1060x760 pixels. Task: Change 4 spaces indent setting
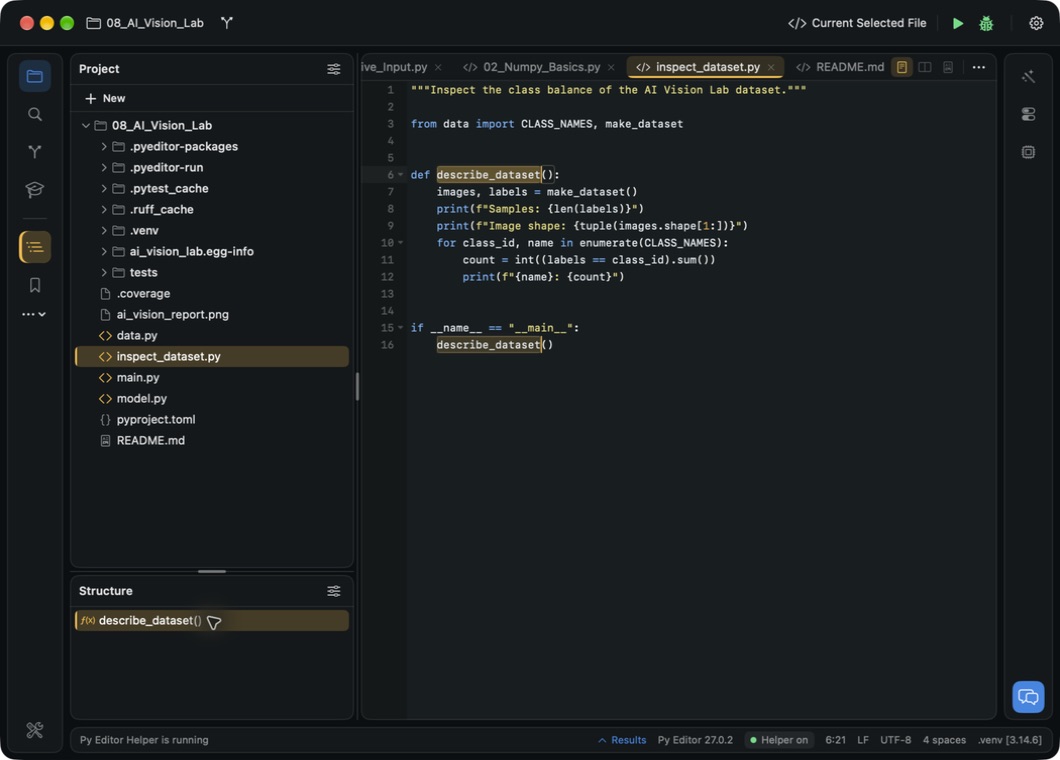(x=944, y=740)
